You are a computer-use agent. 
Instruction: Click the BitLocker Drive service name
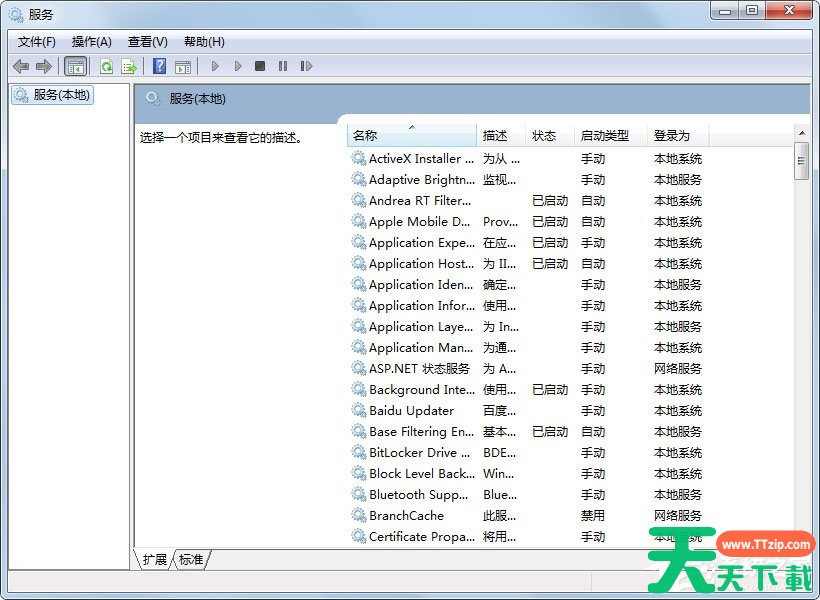(x=419, y=452)
